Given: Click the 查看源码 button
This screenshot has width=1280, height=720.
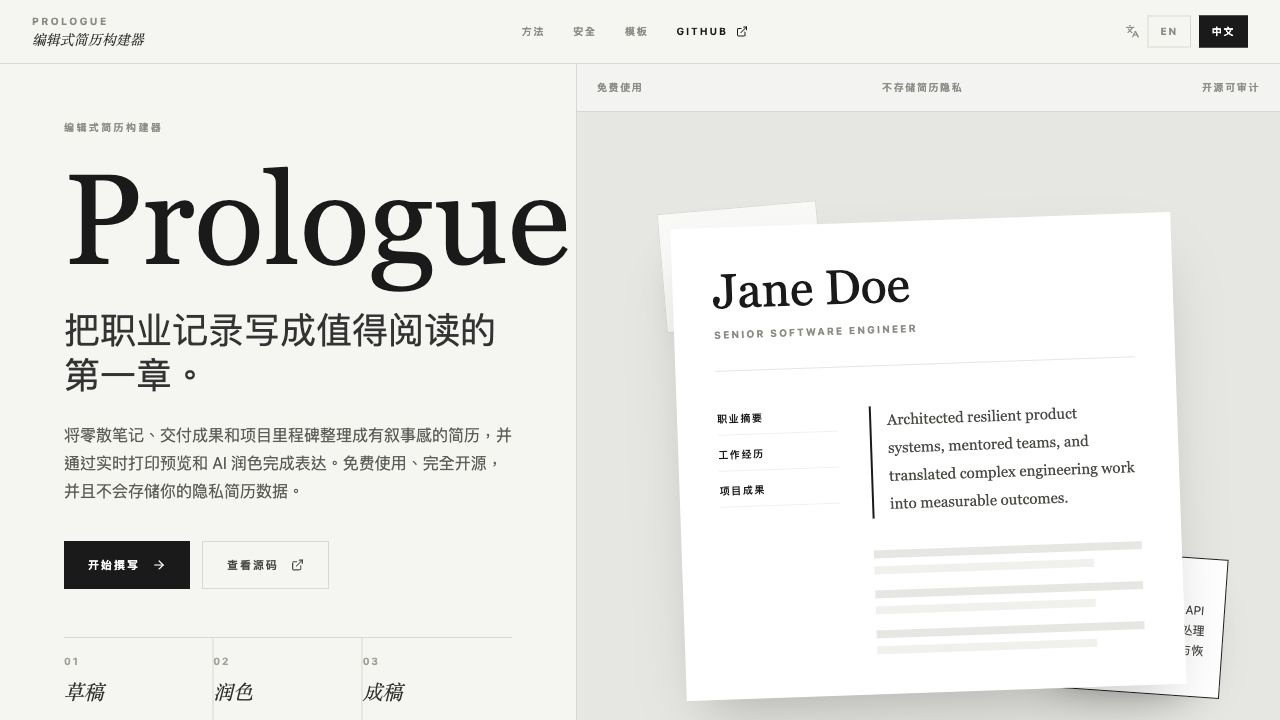Looking at the screenshot, I should click(x=265, y=565).
